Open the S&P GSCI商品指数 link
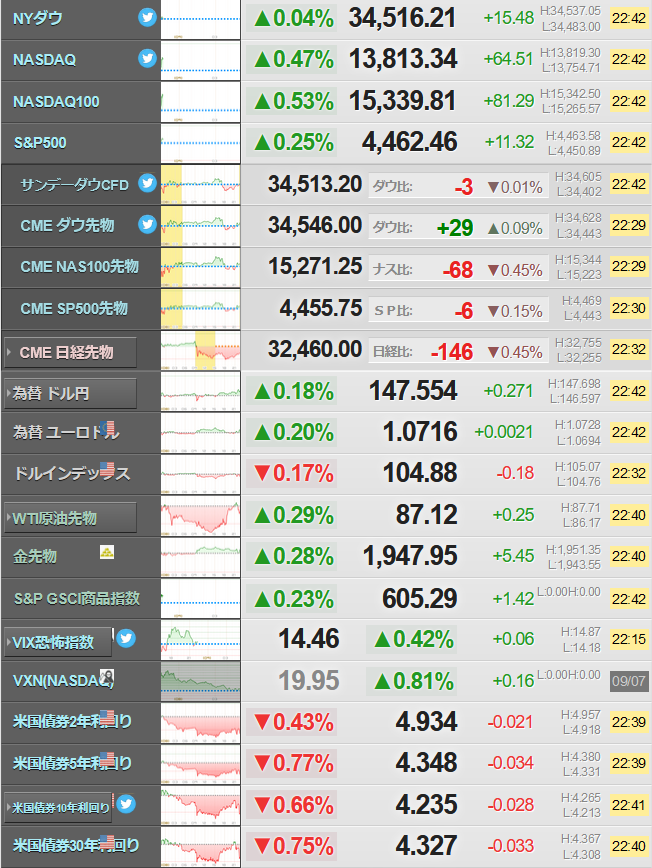 point(77,598)
